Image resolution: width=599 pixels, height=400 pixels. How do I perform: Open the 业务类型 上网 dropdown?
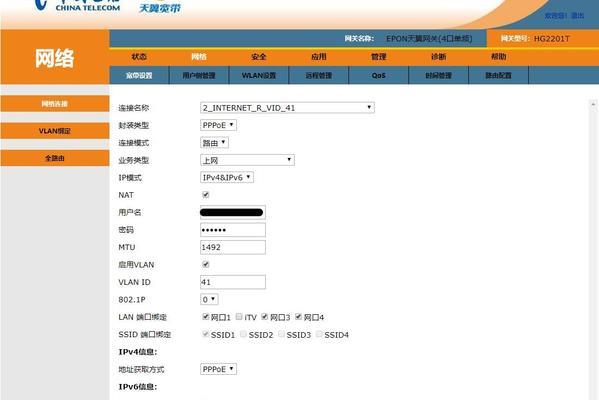click(x=247, y=160)
